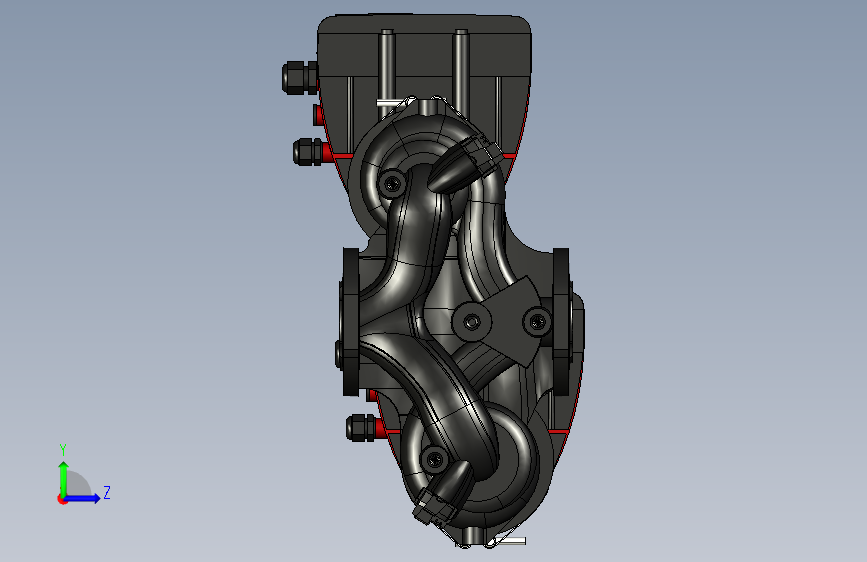Image resolution: width=867 pixels, height=562 pixels.
Task: Select the topmost cable gland on housing's left side
Action: (300, 78)
